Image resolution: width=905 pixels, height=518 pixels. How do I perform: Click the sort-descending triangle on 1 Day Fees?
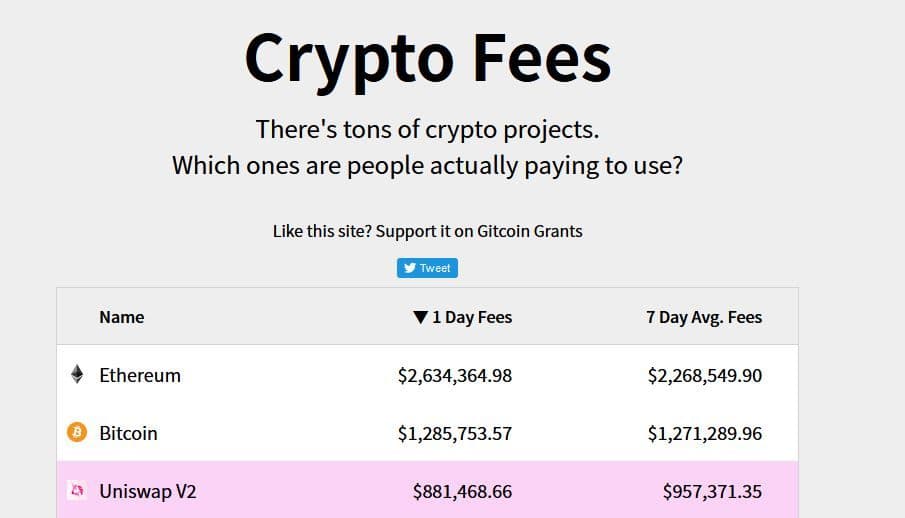(420, 317)
